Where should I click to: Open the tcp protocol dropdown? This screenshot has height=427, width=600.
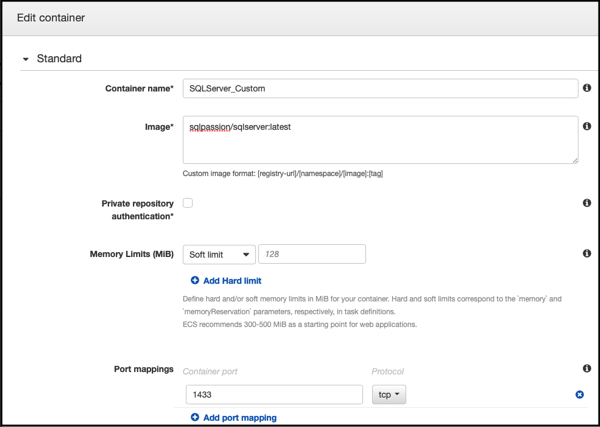tap(389, 395)
